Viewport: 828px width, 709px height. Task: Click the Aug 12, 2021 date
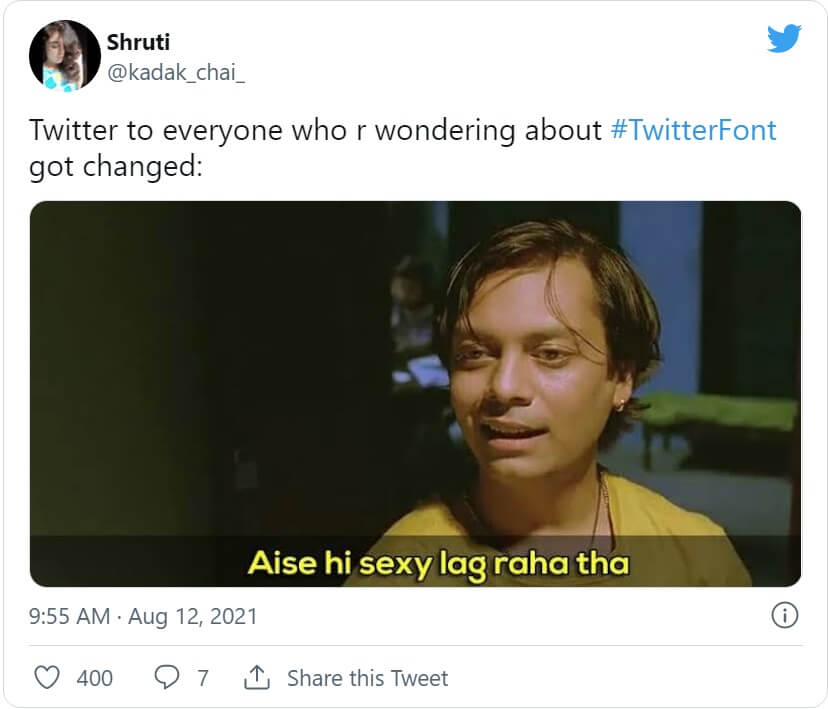(x=192, y=616)
